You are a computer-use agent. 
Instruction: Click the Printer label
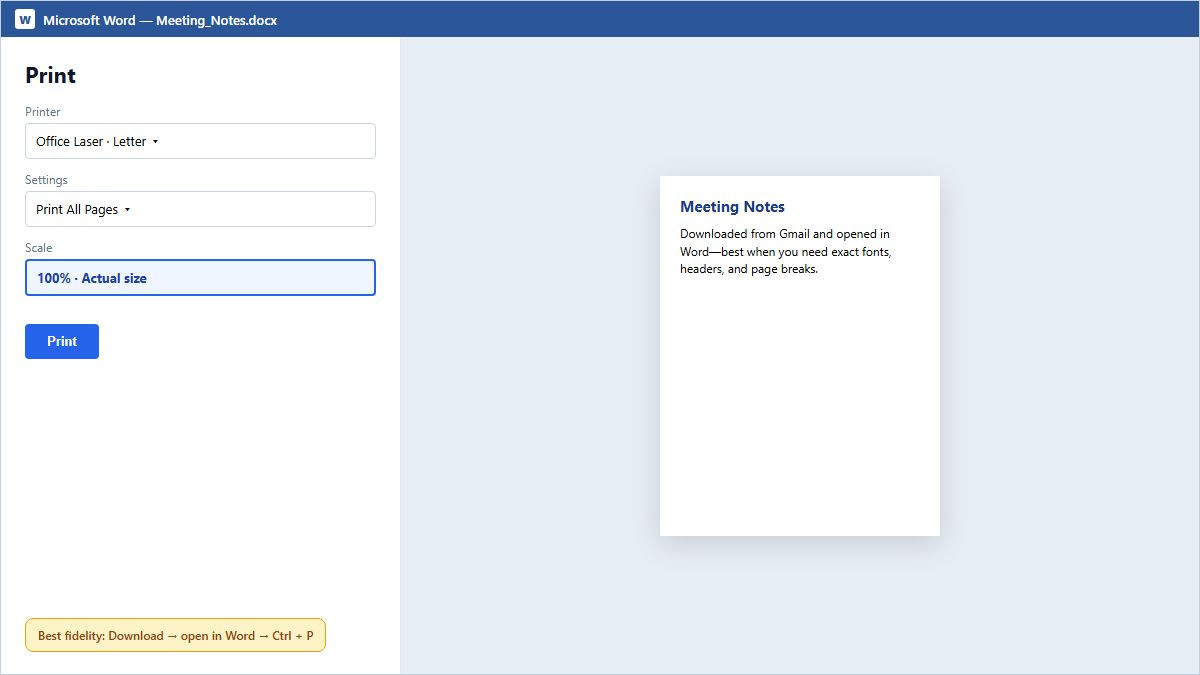[43, 112]
